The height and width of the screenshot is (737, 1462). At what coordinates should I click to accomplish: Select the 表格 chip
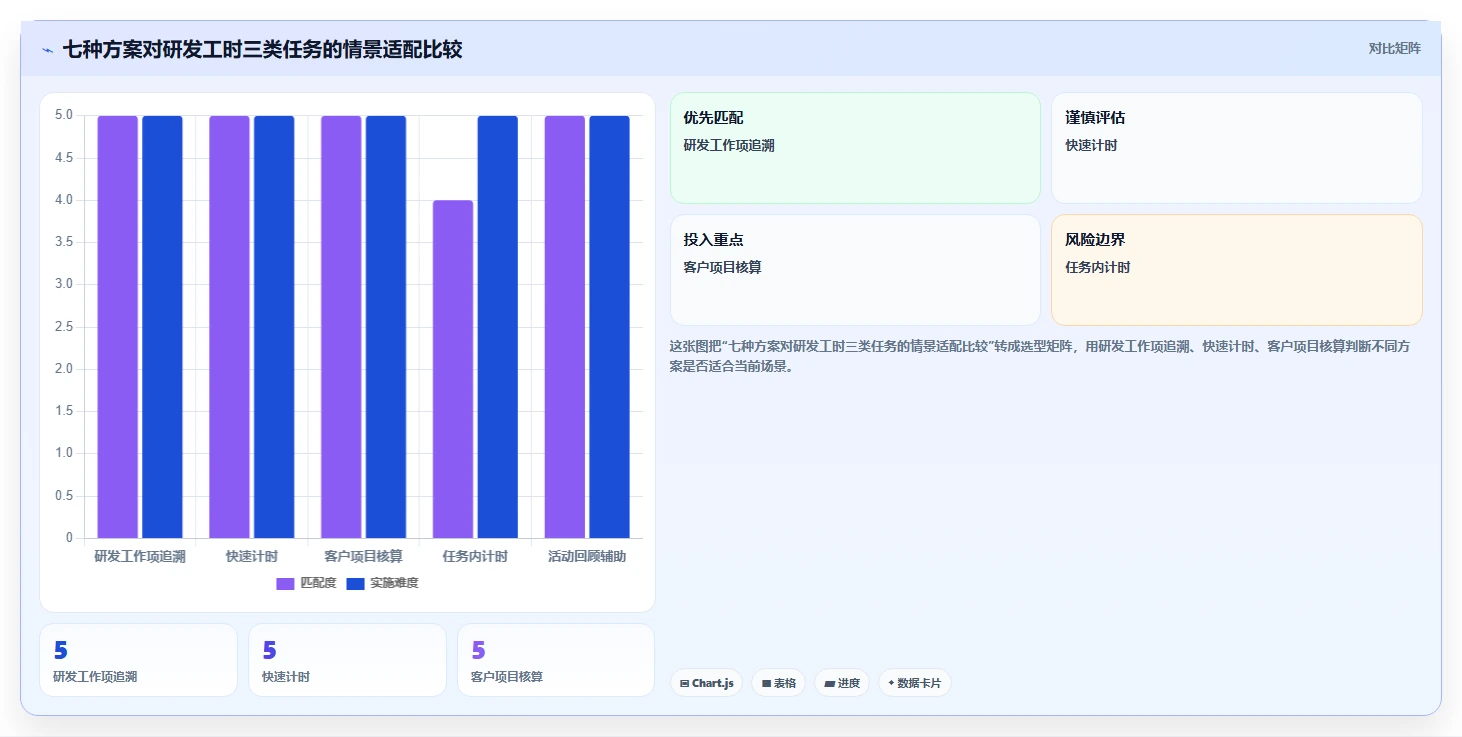click(778, 683)
